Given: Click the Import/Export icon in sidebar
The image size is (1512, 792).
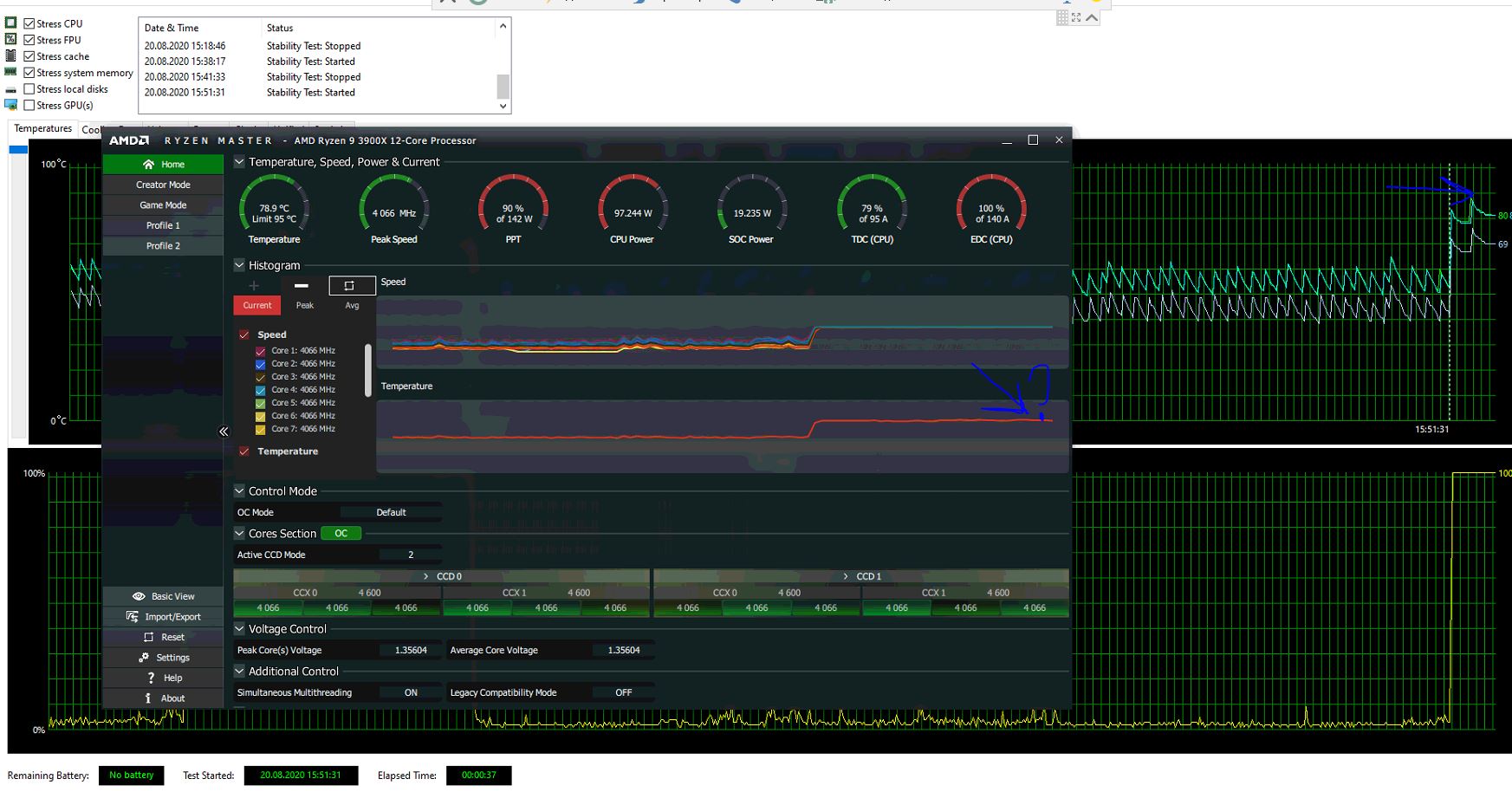Looking at the screenshot, I should tap(133, 616).
